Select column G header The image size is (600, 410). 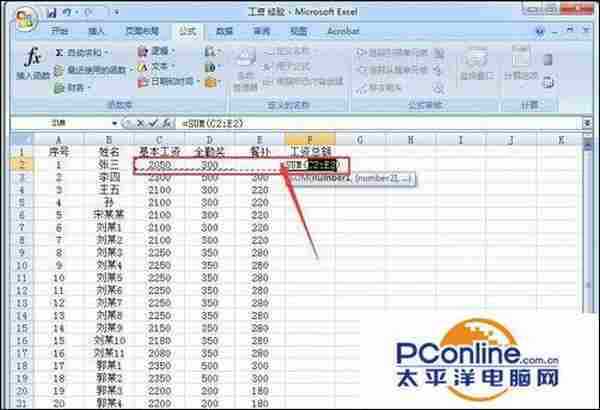click(x=359, y=141)
